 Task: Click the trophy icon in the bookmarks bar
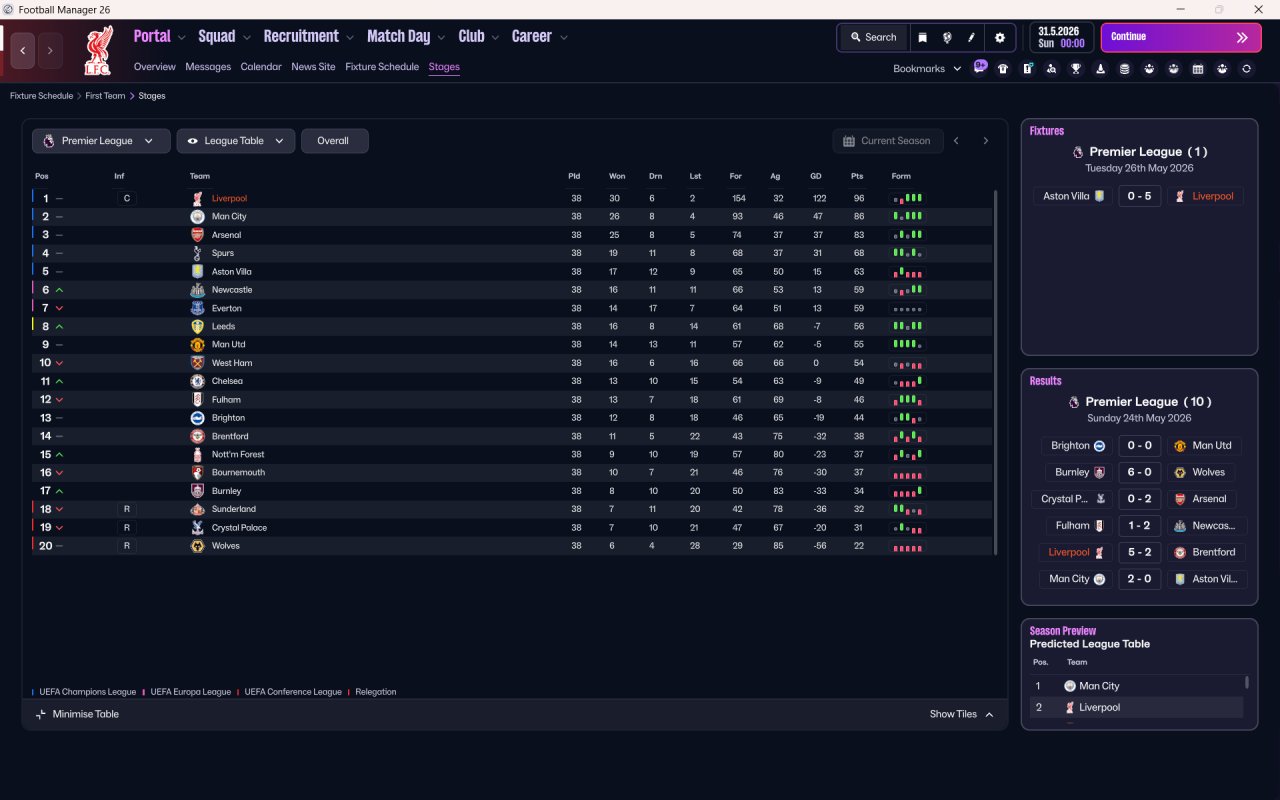(x=1076, y=69)
